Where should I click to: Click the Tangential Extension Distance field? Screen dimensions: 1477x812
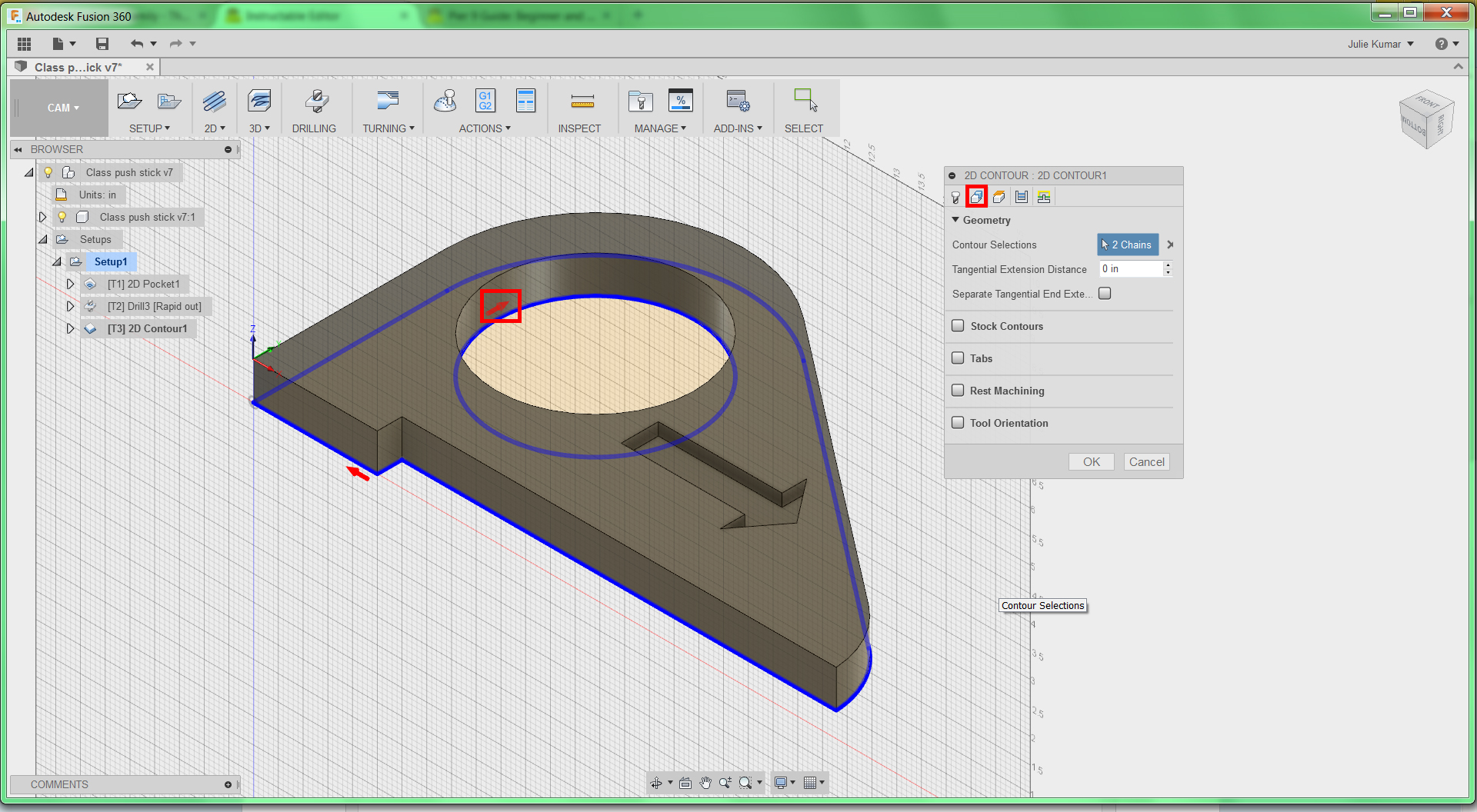1131,269
